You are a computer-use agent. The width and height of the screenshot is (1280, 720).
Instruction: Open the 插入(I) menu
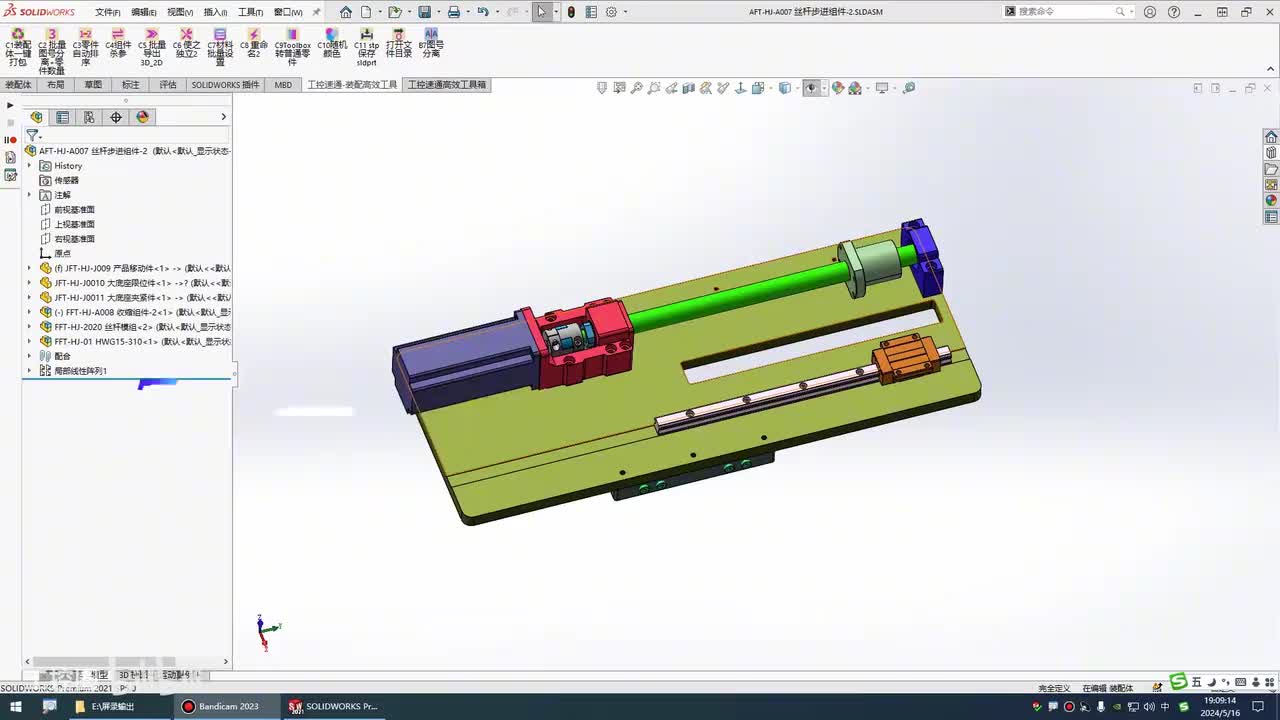215,12
